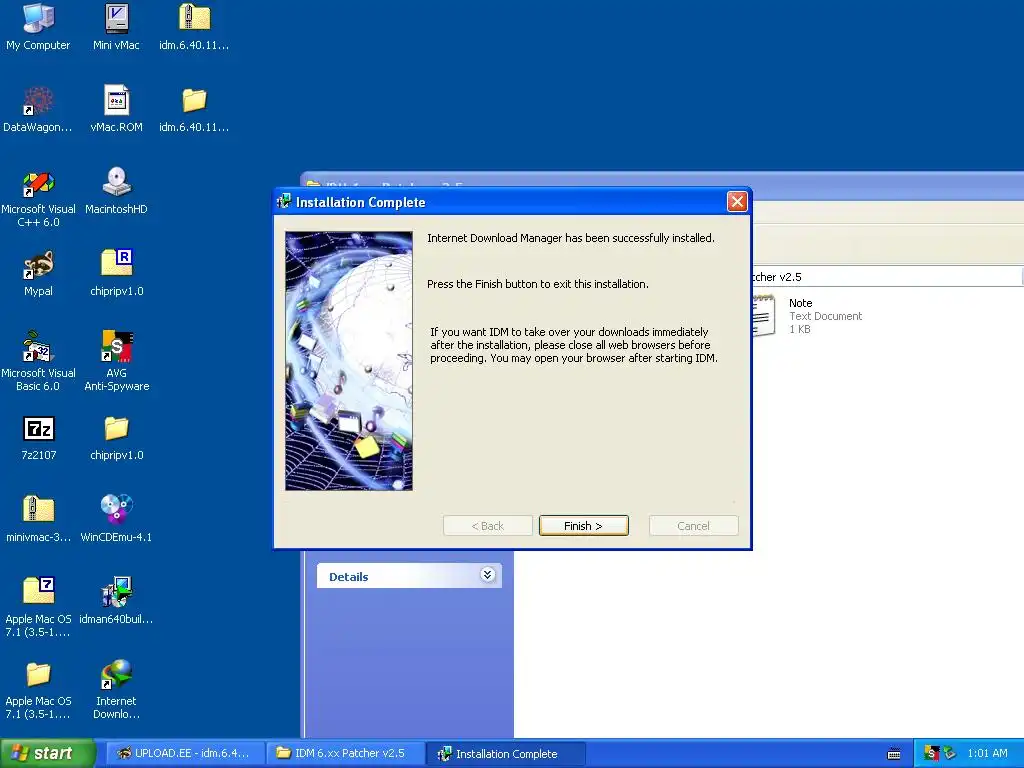1024x768 pixels.
Task: Expand the Details pane in the Explorer window
Action: pos(487,575)
